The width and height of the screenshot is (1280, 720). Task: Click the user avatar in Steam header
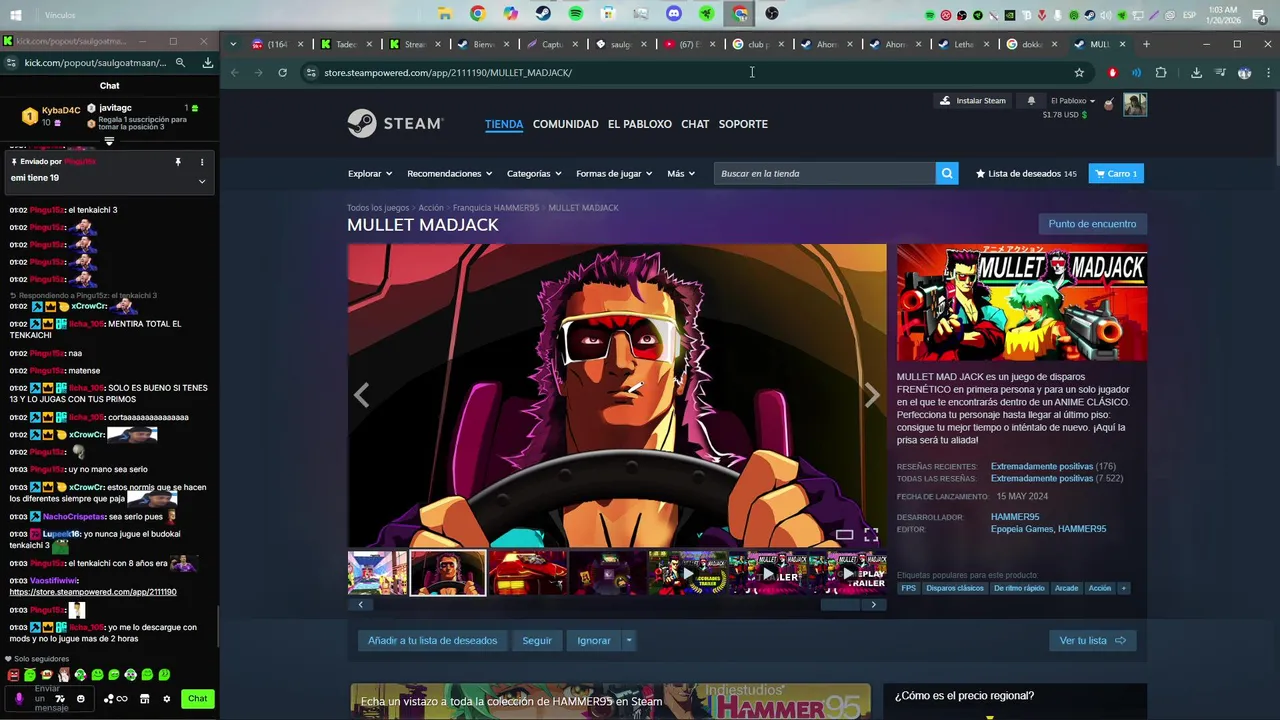pyautogui.click(x=1135, y=104)
